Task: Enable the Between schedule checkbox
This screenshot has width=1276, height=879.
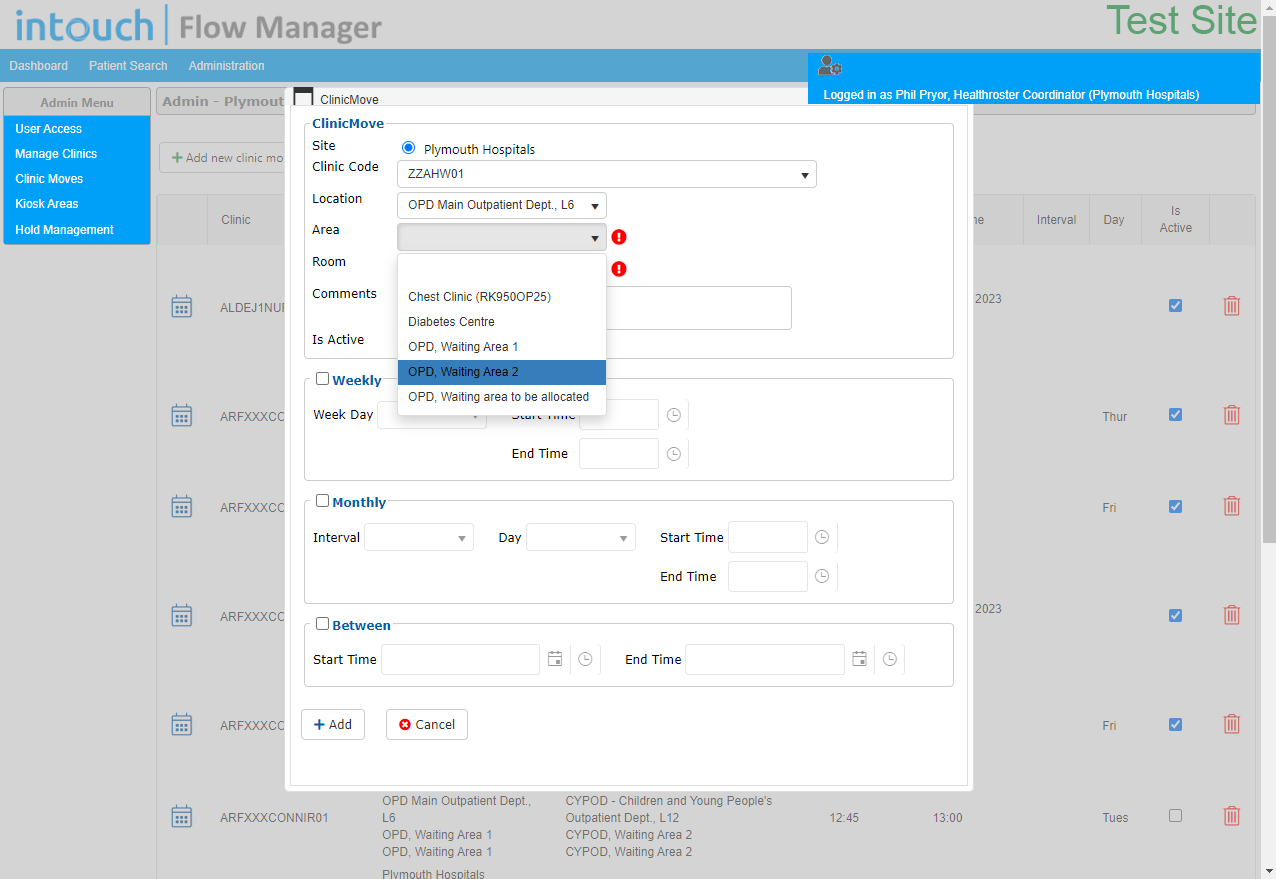Action: click(x=322, y=624)
